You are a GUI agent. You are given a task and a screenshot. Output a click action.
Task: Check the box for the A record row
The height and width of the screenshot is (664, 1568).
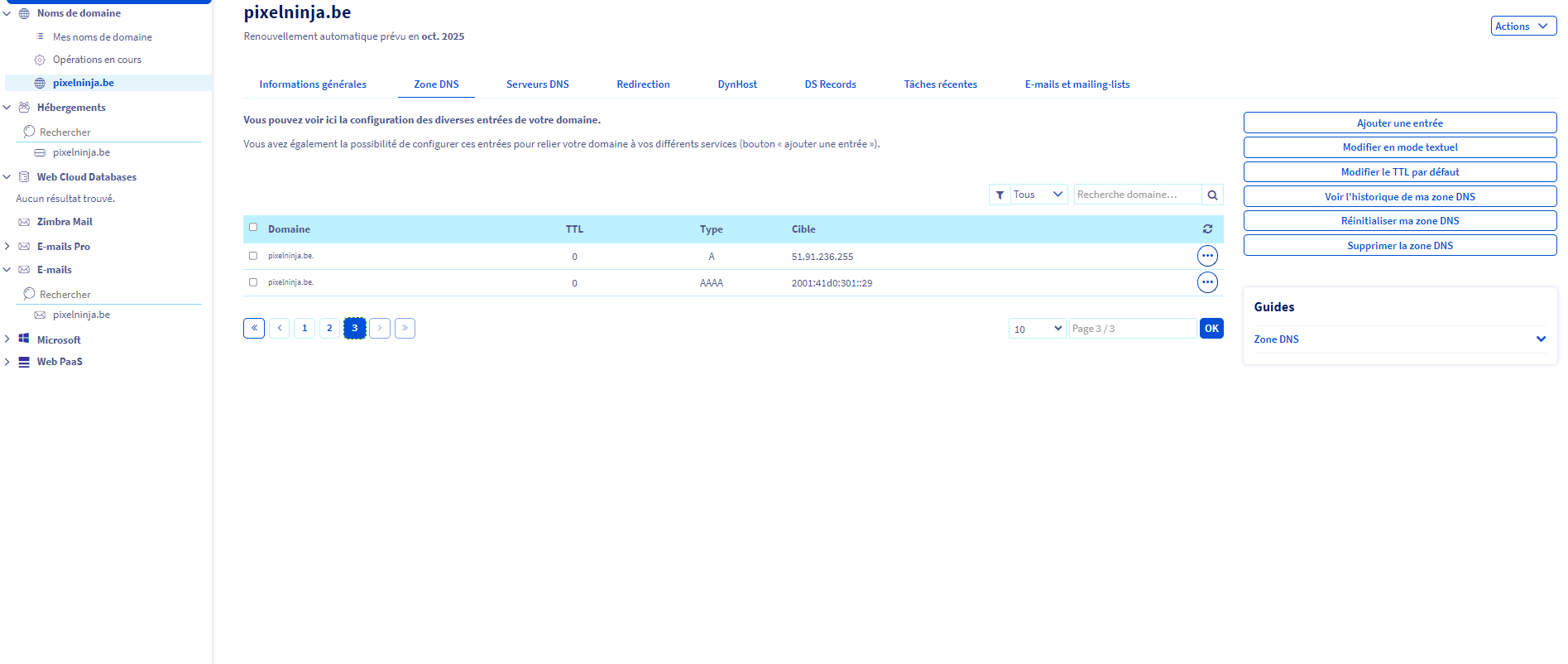point(253,256)
